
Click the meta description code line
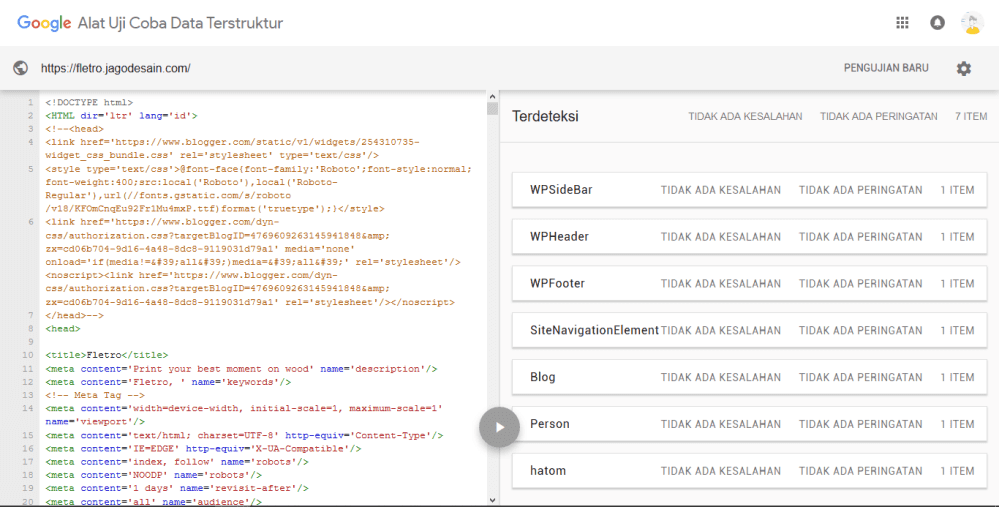[x=241, y=369]
